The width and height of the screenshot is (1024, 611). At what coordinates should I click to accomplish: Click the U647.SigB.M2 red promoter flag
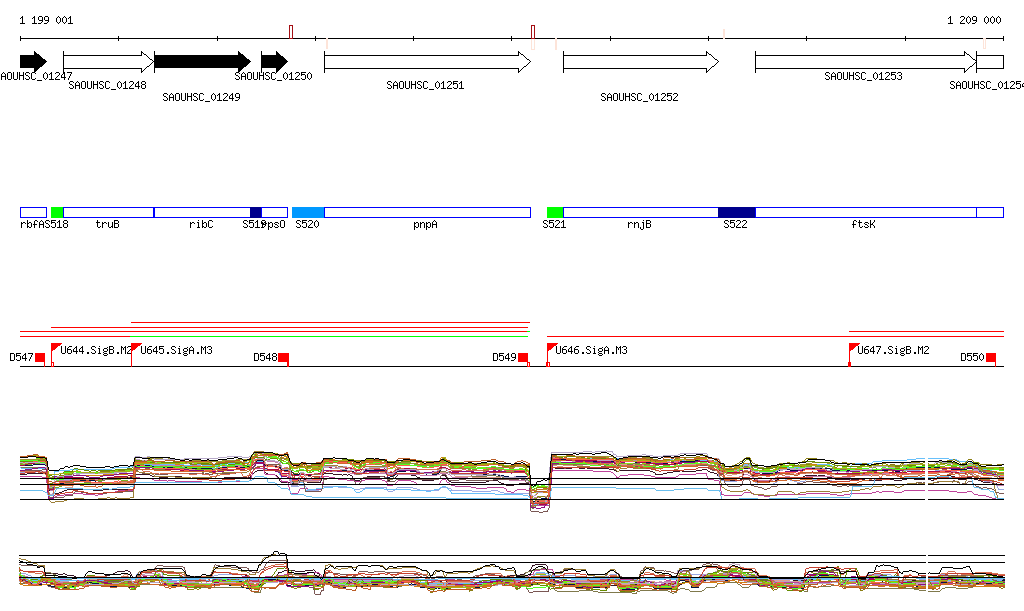pos(853,348)
